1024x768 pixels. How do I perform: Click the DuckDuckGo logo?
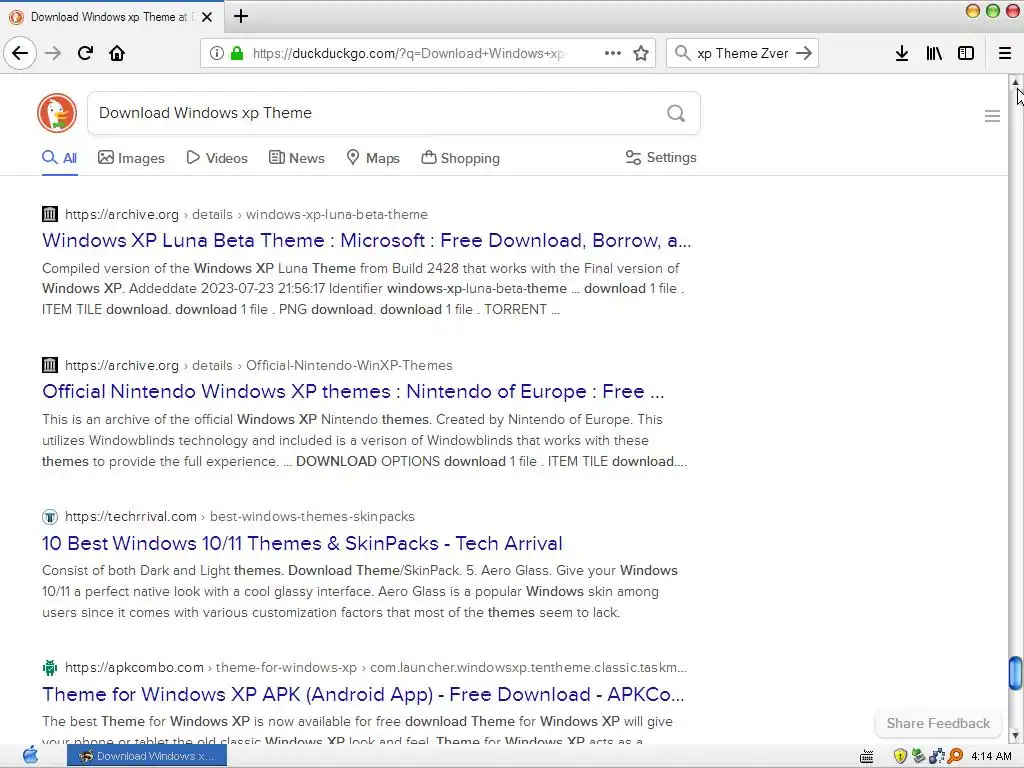pos(57,113)
